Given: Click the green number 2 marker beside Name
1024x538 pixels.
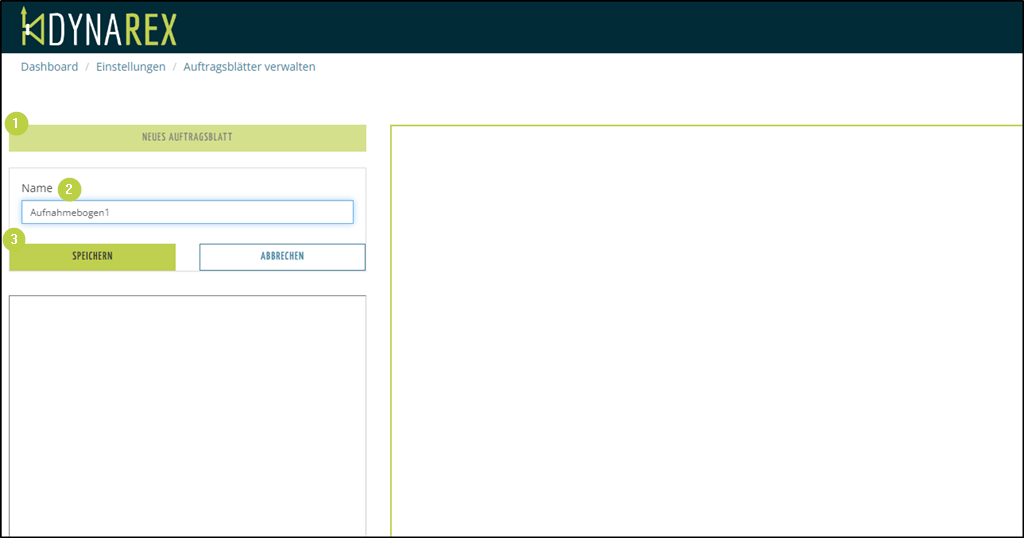Looking at the screenshot, I should (68, 188).
